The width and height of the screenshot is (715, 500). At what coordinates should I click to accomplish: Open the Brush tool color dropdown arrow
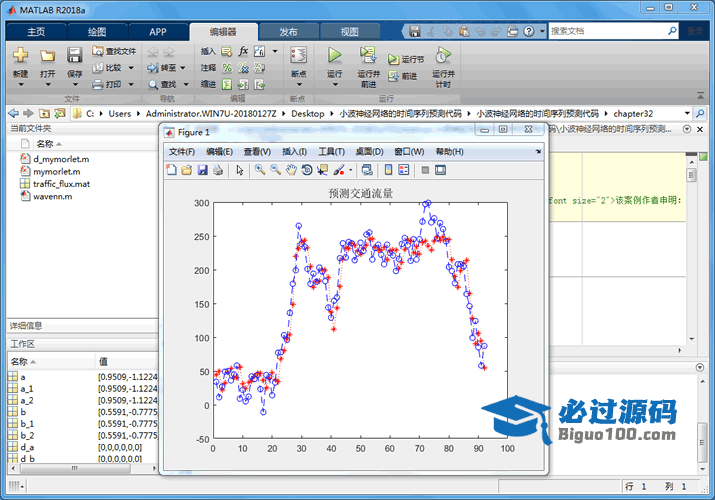[350, 170]
